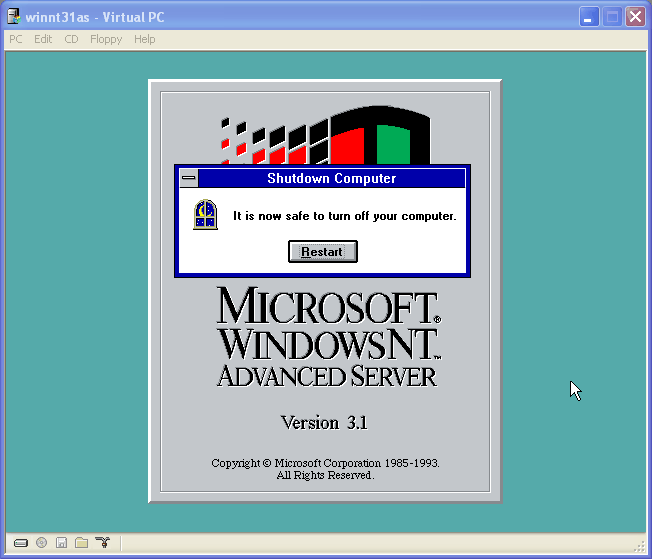Click the CD drive status icon
This screenshot has height=559, width=652.
42,542
